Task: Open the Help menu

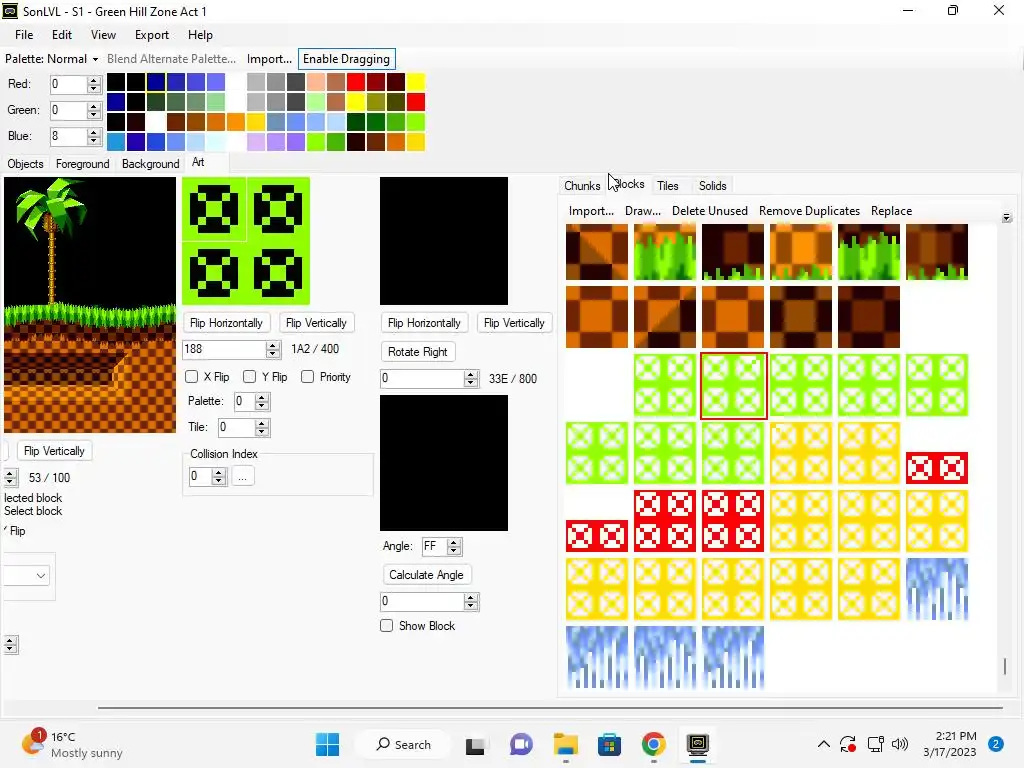Action: 200,35
